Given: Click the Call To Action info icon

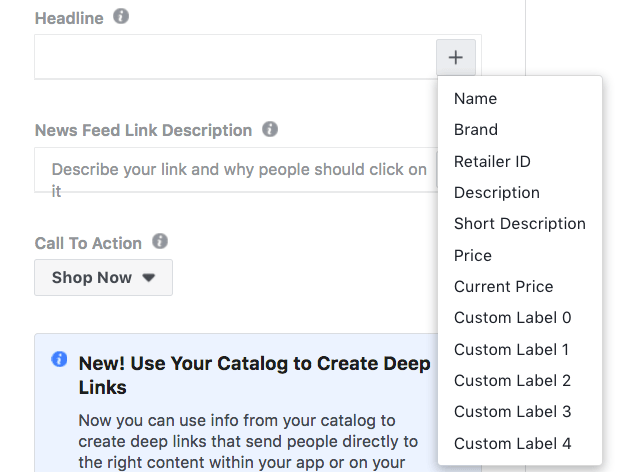Looking at the screenshot, I should [x=160, y=241].
